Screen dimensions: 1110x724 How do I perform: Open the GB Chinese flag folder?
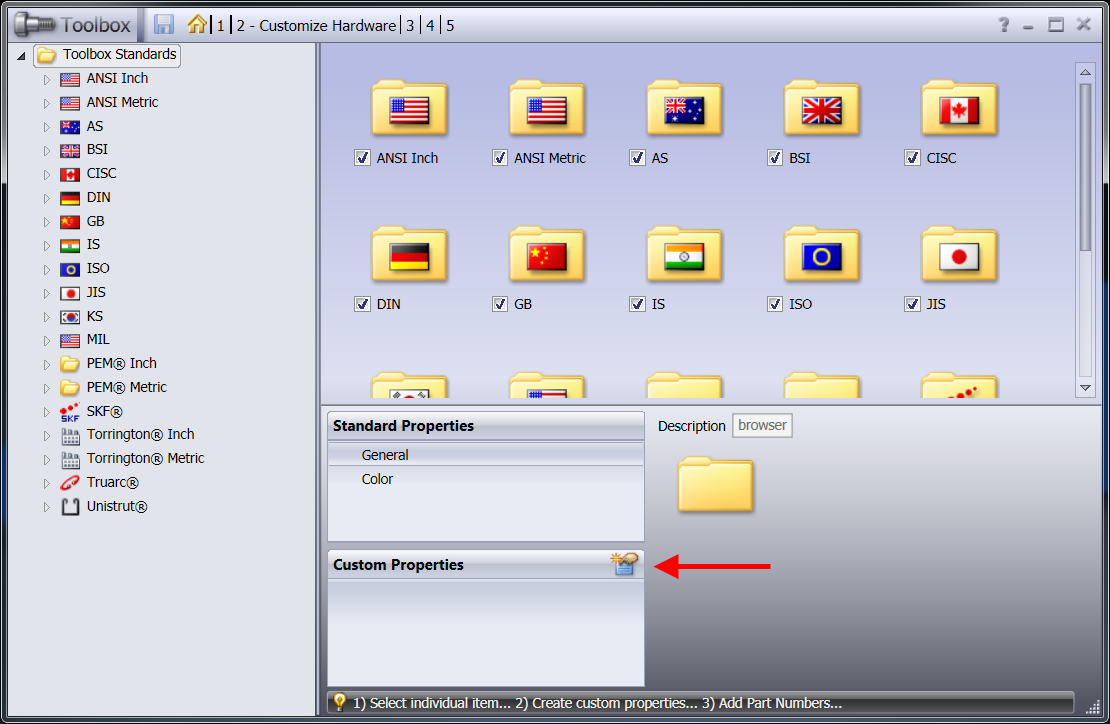547,255
